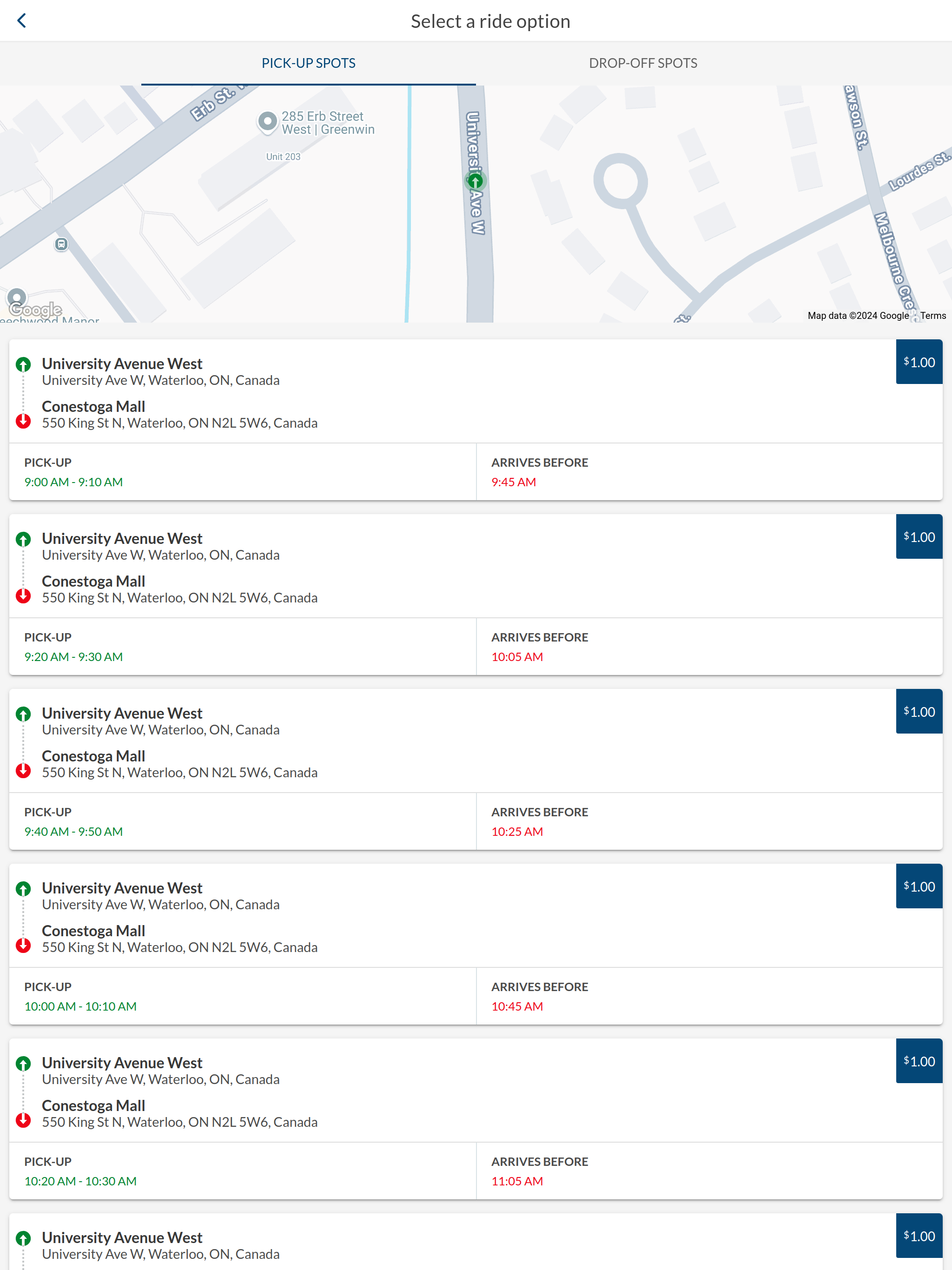952x1270 pixels.
Task: Tap the bus stop icon on the map
Action: click(x=61, y=245)
